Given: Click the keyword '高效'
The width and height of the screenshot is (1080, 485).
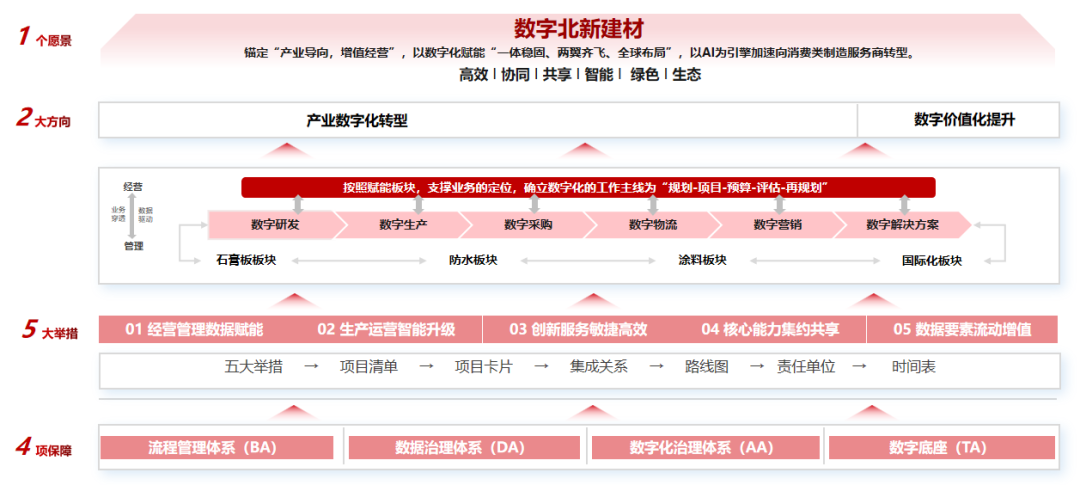Looking at the screenshot, I should pos(473,75).
